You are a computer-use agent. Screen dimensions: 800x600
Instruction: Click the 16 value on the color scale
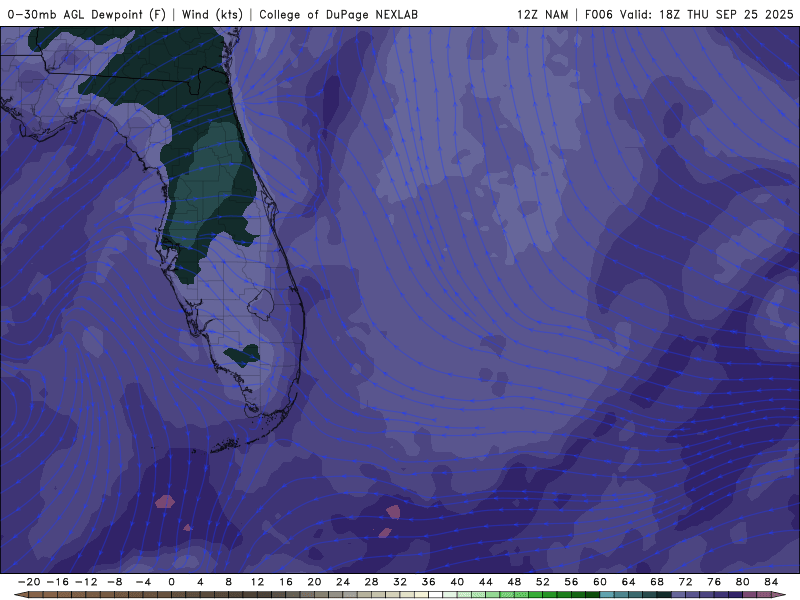(x=286, y=582)
